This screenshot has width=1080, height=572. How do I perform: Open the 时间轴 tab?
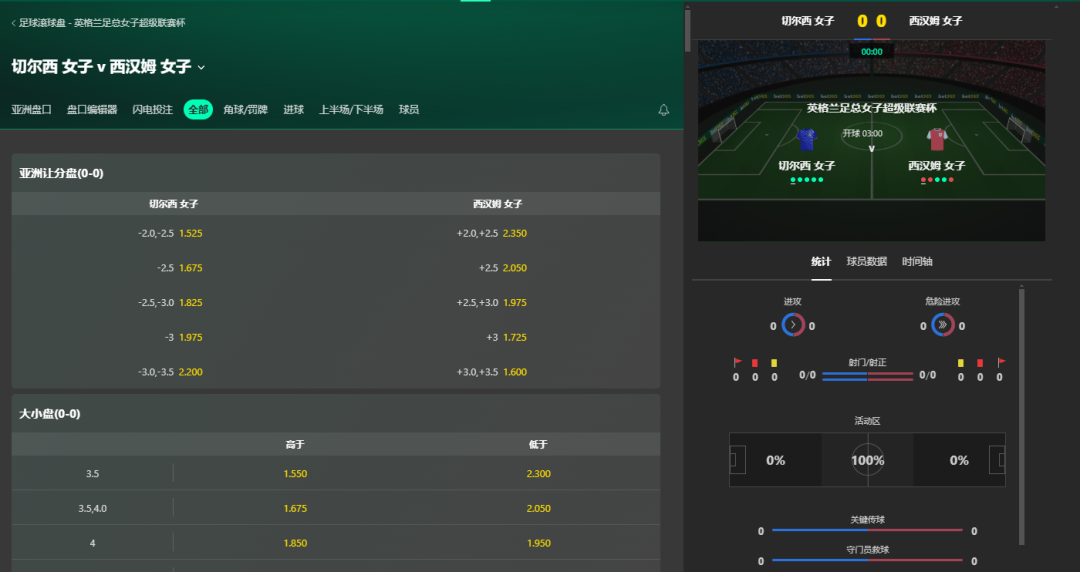tap(917, 262)
